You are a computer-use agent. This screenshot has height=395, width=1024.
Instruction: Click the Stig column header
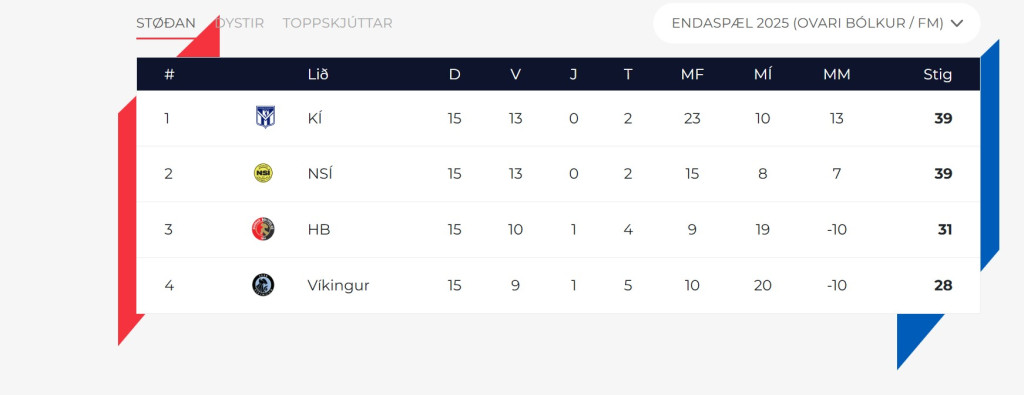pyautogui.click(x=937, y=74)
